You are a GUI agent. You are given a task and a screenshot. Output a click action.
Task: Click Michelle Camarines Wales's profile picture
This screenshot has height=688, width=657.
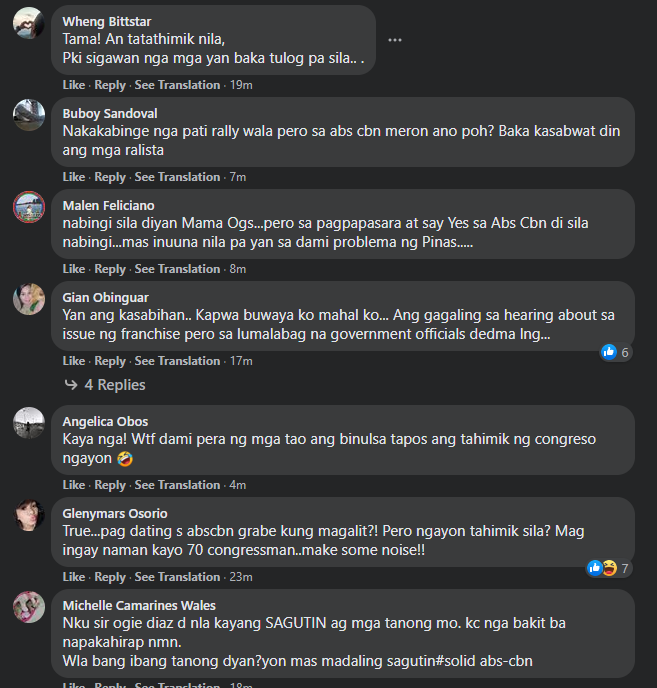point(28,606)
